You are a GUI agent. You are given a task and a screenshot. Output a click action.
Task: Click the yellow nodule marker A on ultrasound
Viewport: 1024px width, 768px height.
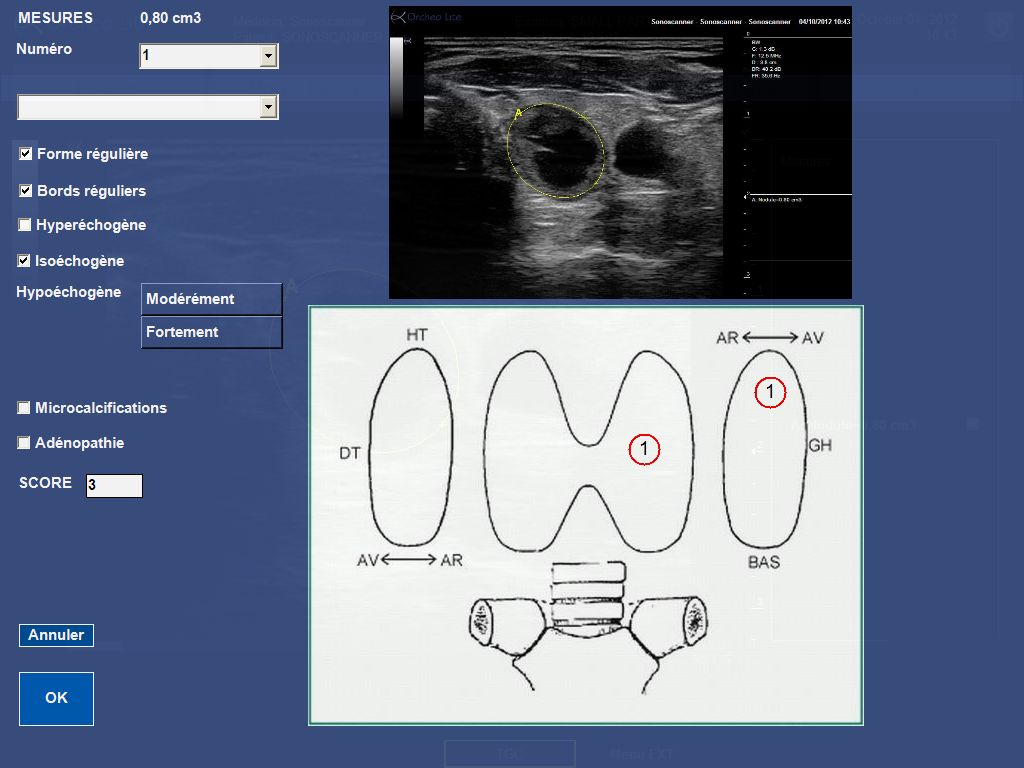(518, 113)
